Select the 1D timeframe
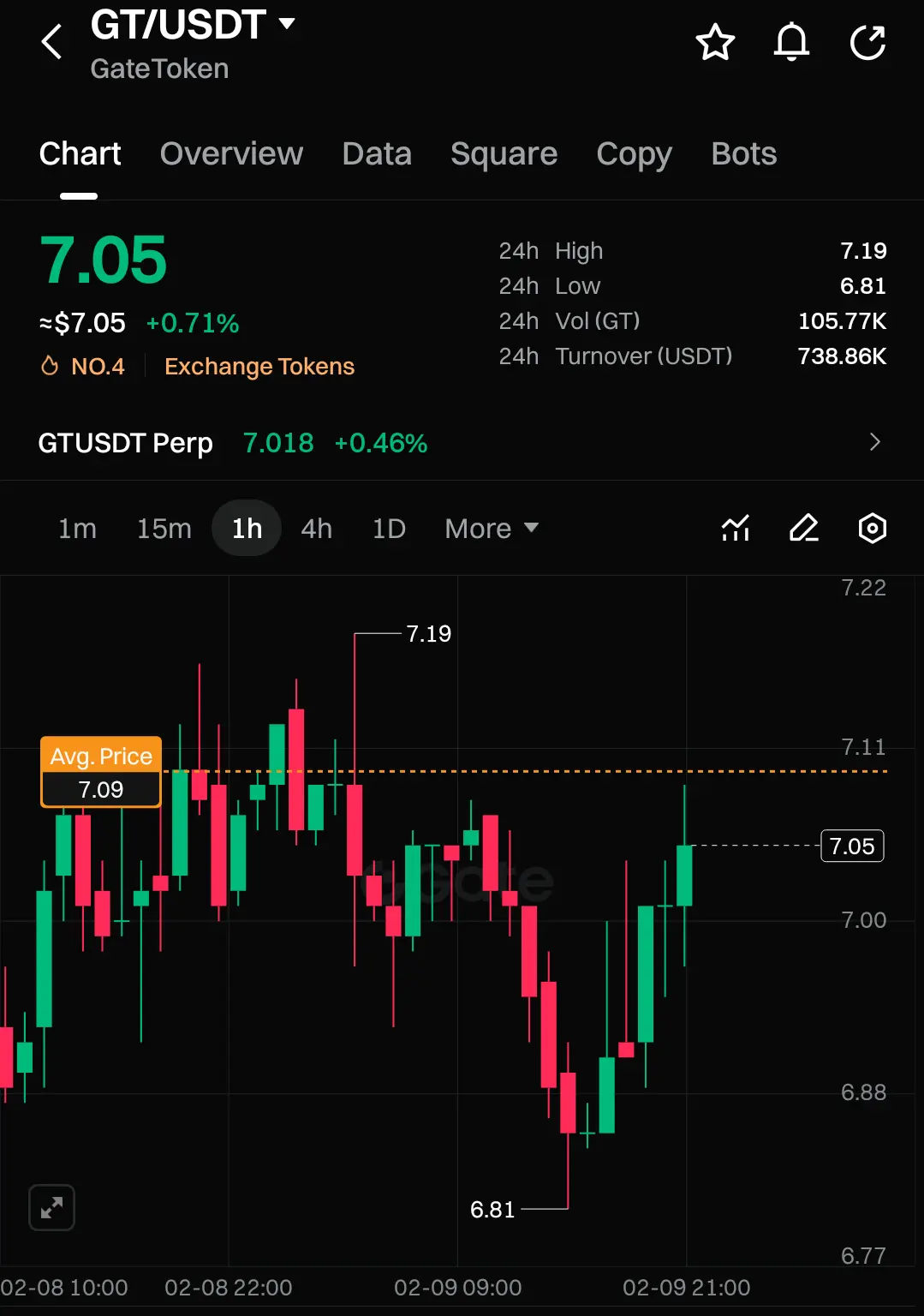924x1316 pixels. click(x=389, y=529)
